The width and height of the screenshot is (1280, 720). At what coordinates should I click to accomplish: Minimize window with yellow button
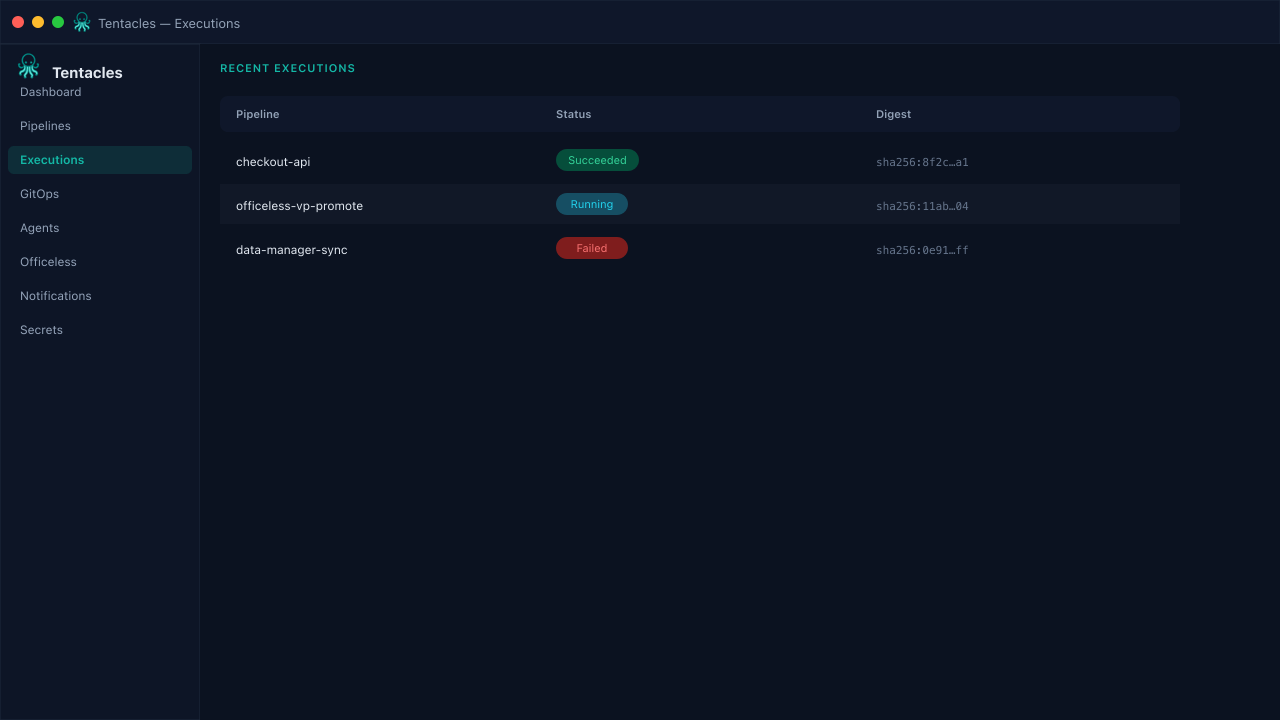coord(38,22)
